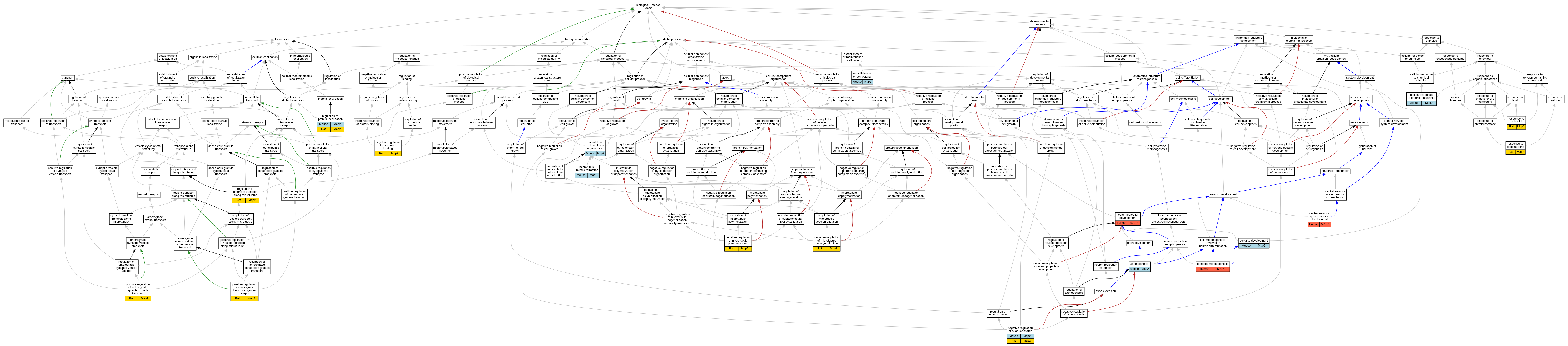Click the "cellular component disassembly" node
Image resolution: width=1568 pixels, height=346 pixels.
(x=879, y=99)
